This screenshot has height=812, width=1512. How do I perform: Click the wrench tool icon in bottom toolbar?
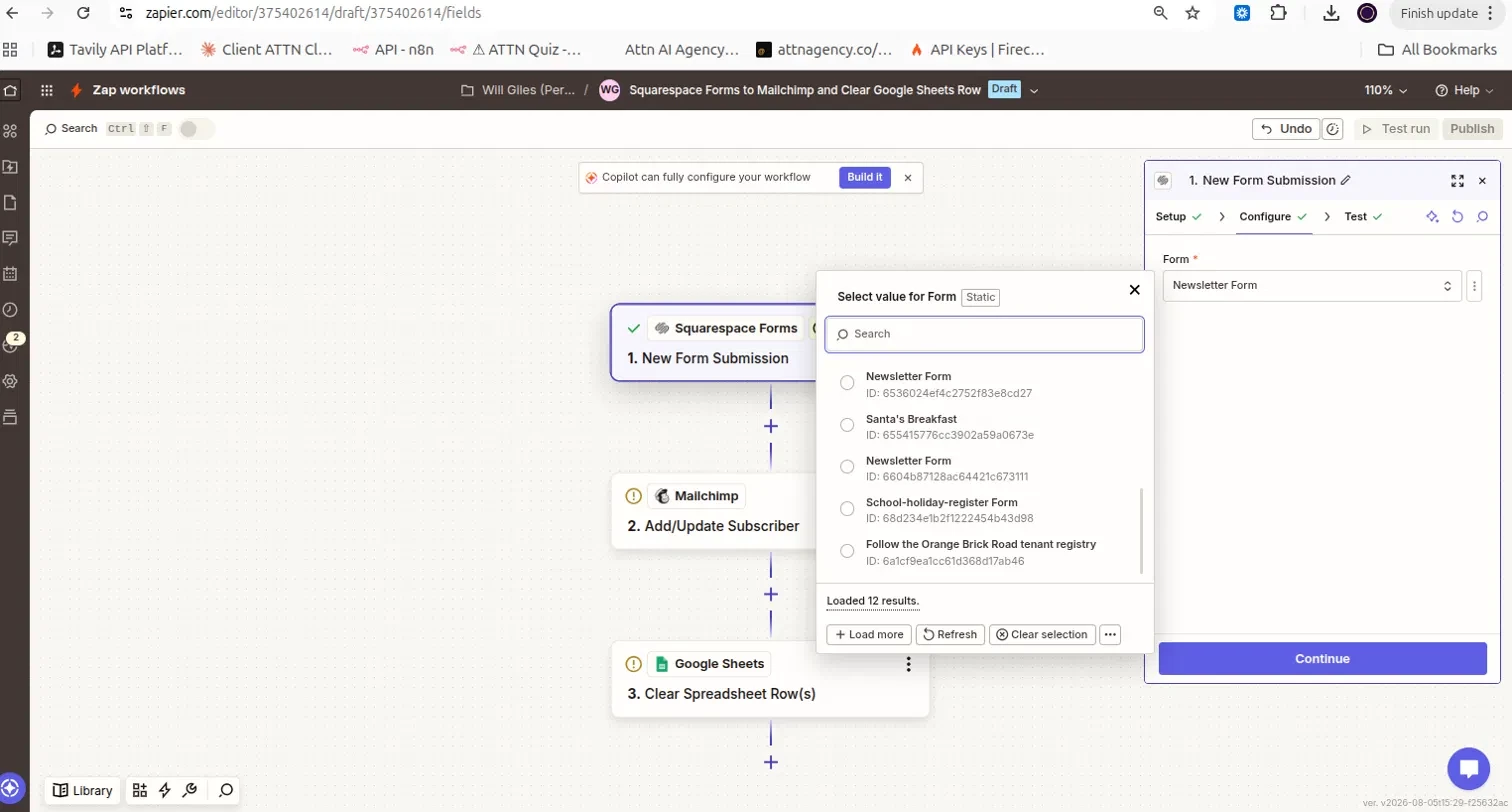tap(190, 790)
